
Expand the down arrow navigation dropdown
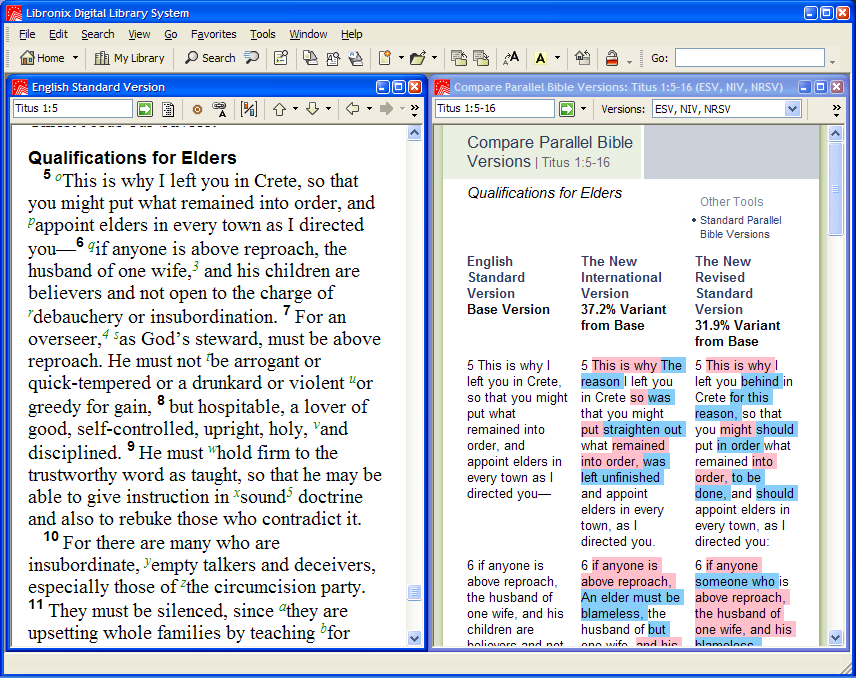pyautogui.click(x=328, y=109)
